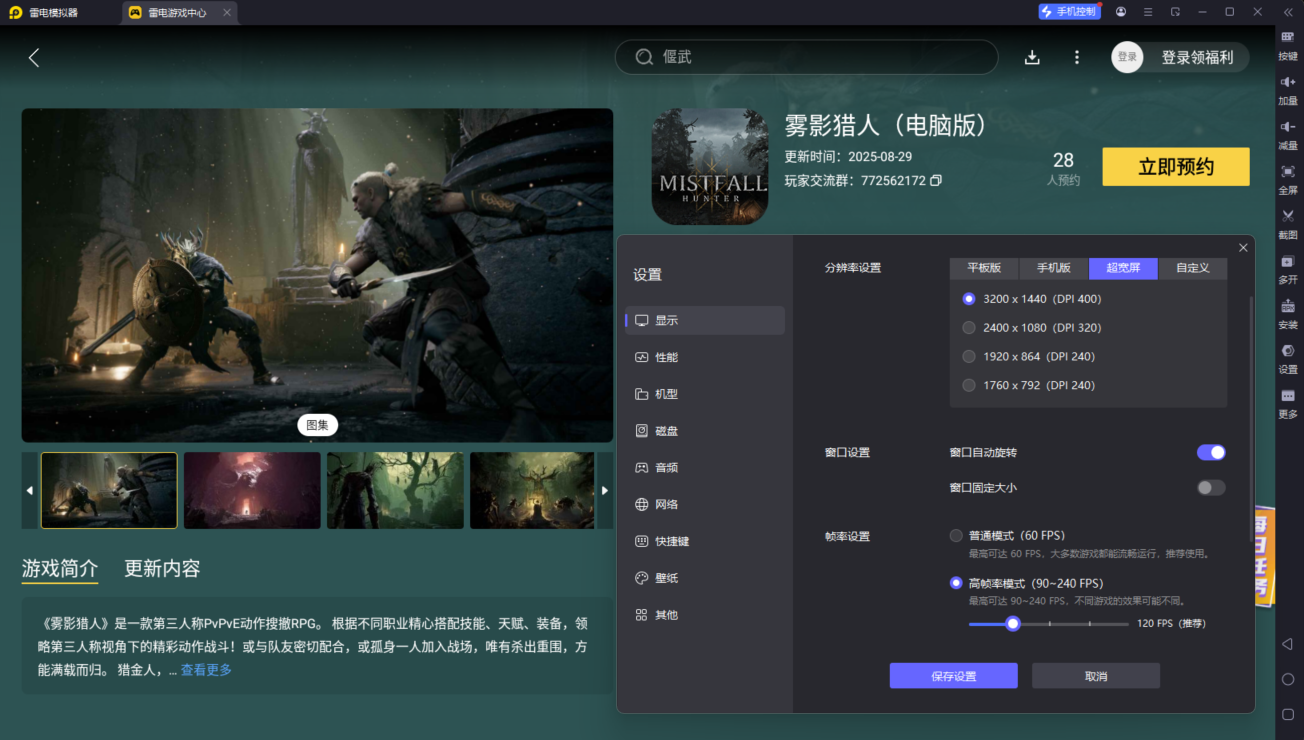Select the 3200 x 1440 resolution option
Image resolution: width=1304 pixels, height=740 pixels.
tap(969, 299)
